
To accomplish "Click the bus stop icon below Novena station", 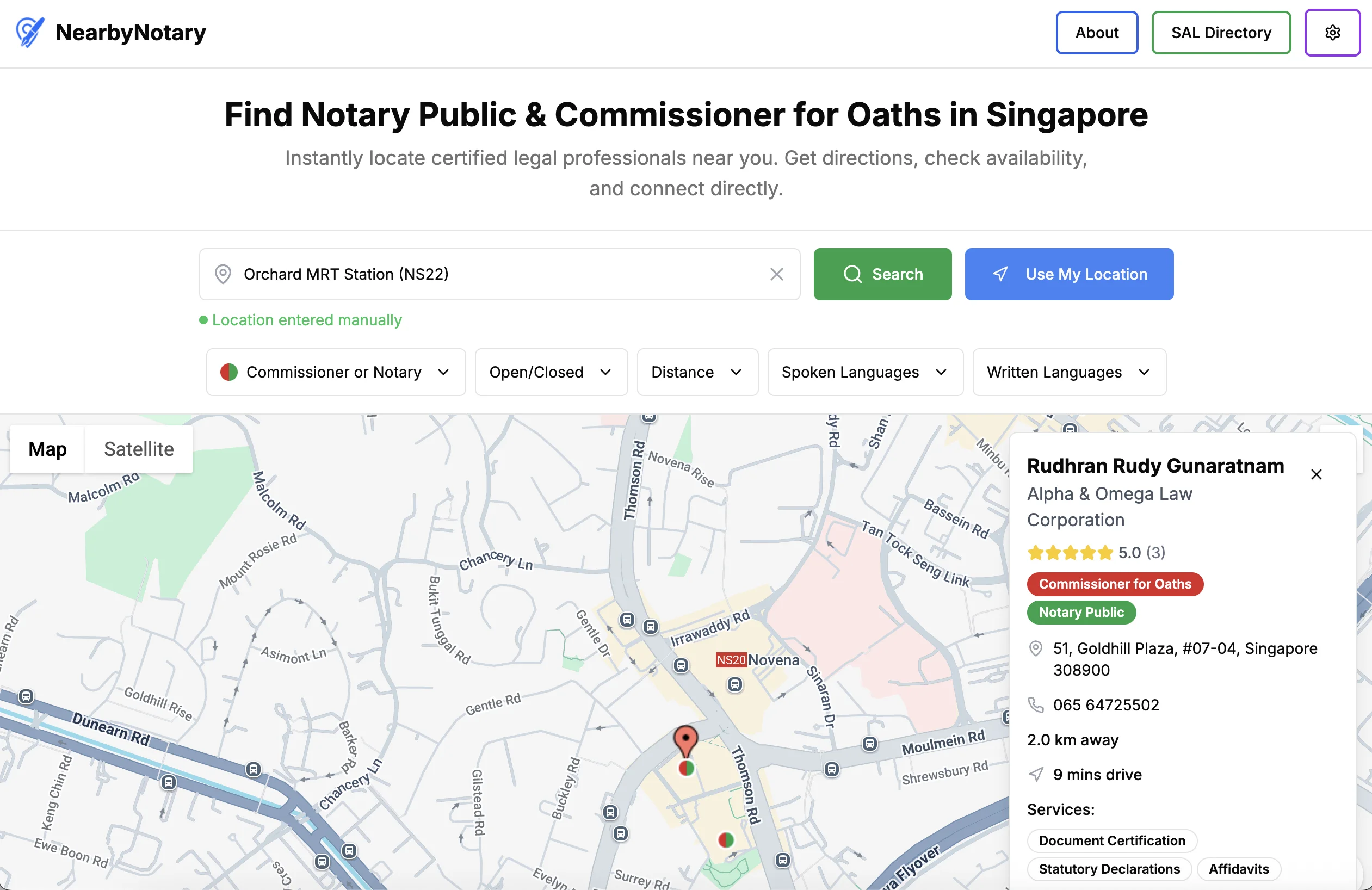I will tap(734, 685).
